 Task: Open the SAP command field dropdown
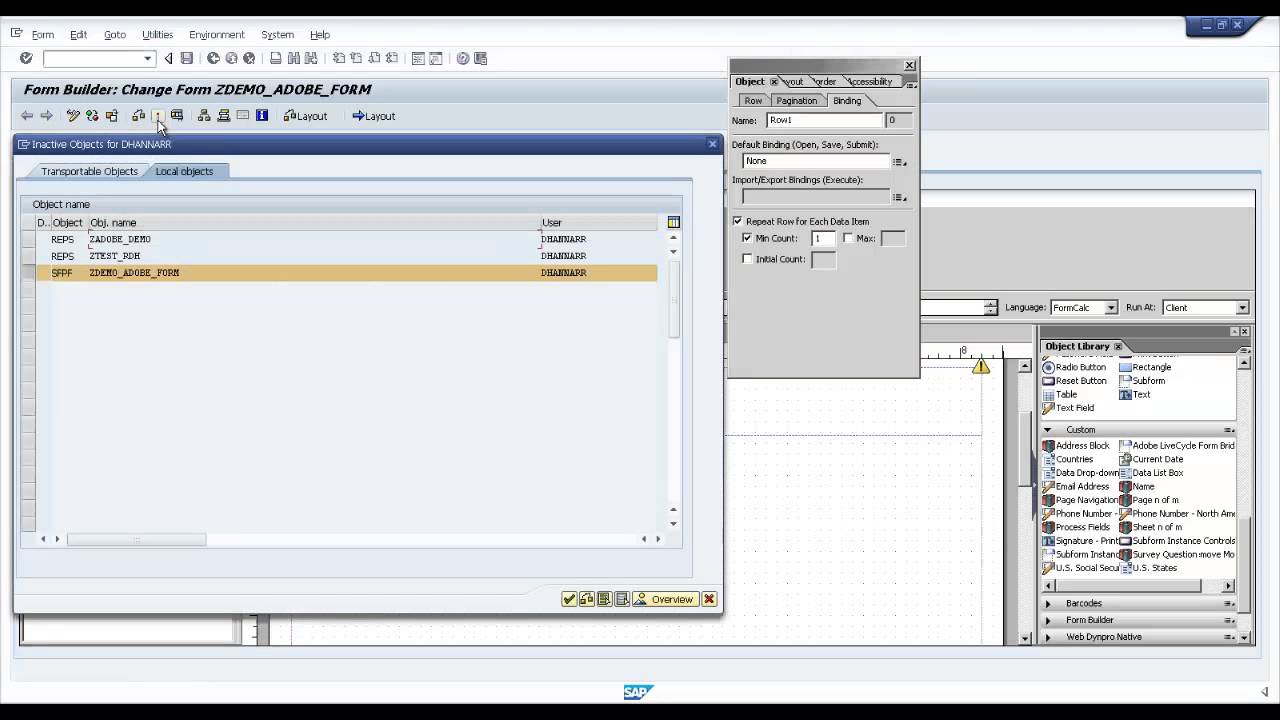[147, 58]
